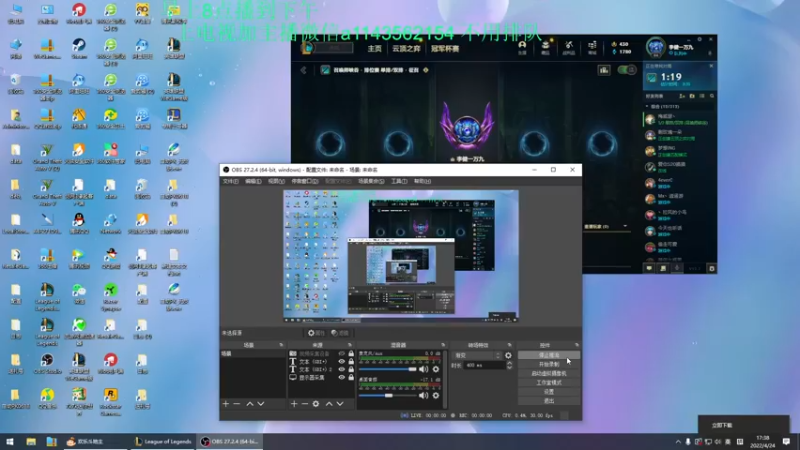Enable 工作室模式 in OBS controls

[x=549, y=383]
